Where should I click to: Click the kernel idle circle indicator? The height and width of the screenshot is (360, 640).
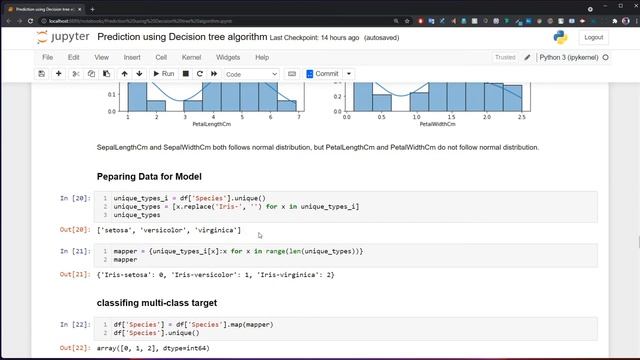pos(606,58)
